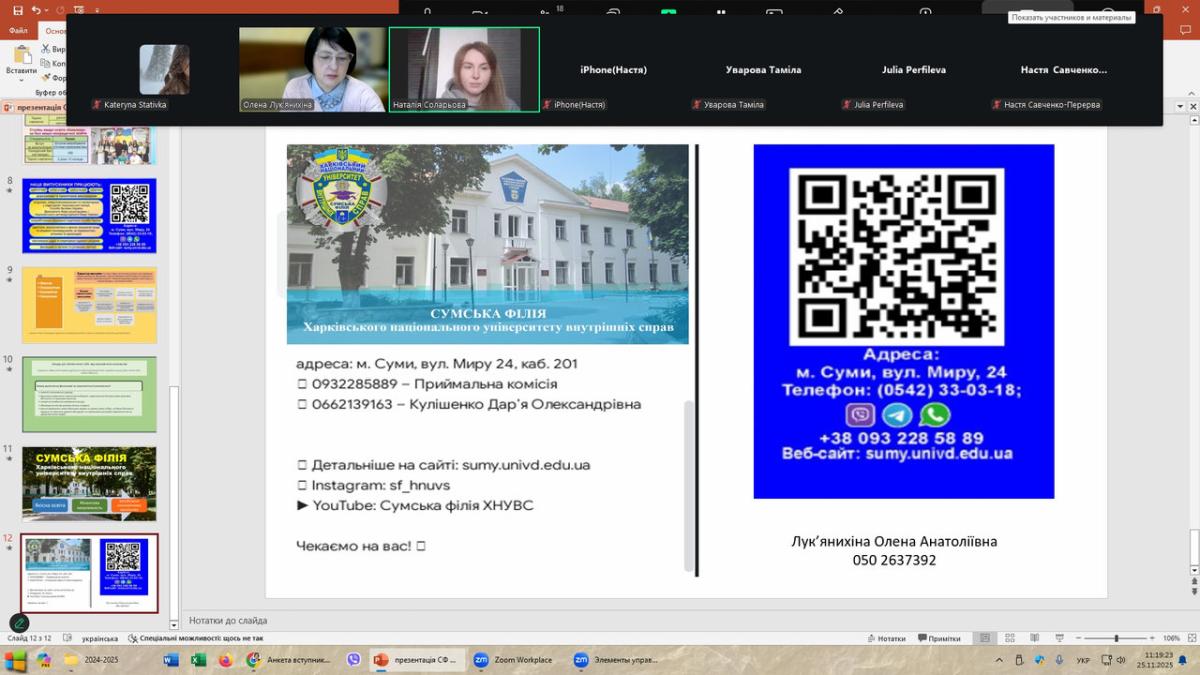Select slide 8 thumbnail with QR code
1200x675 pixels.
point(89,216)
